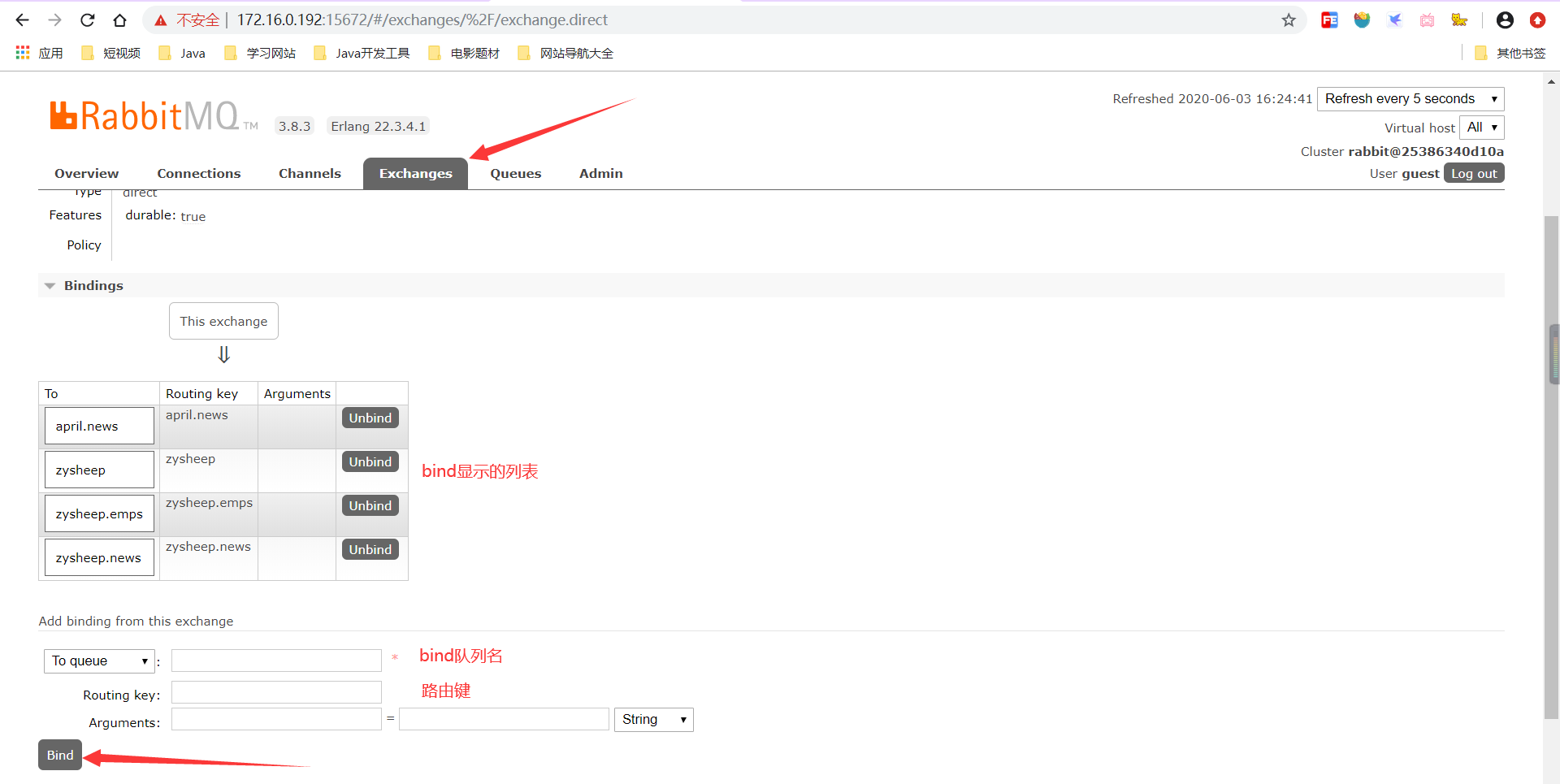
Task: Switch to the Admin tab
Action: (601, 174)
